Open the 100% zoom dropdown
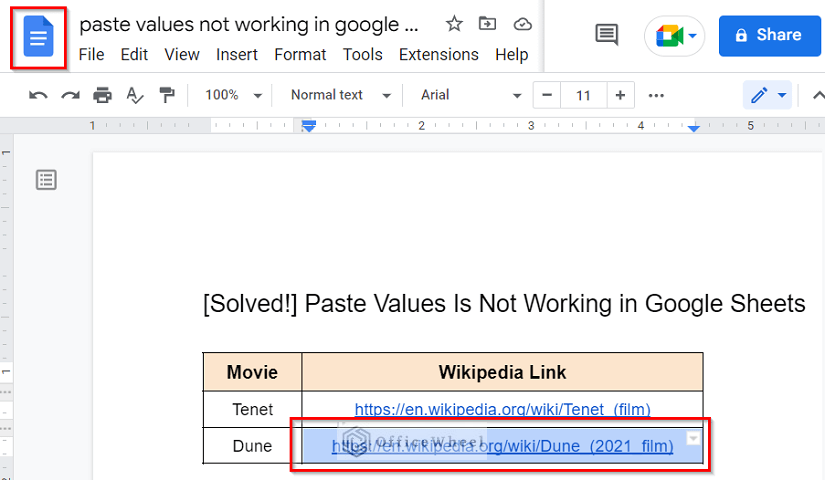The height and width of the screenshot is (480, 825). point(233,96)
